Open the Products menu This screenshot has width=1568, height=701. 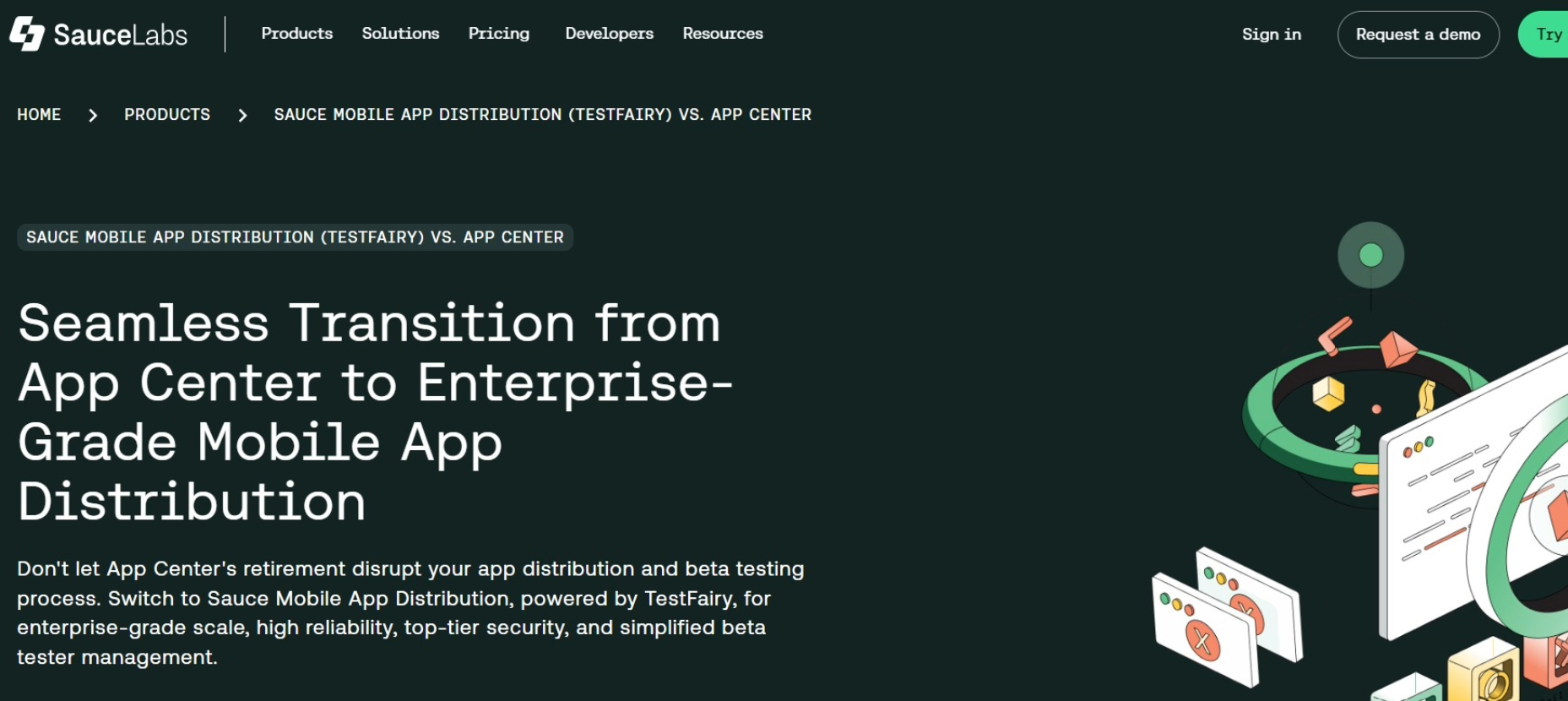click(297, 34)
